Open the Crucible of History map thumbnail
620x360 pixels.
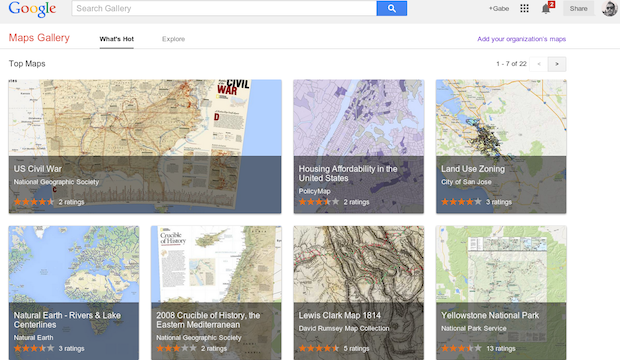coord(216,293)
